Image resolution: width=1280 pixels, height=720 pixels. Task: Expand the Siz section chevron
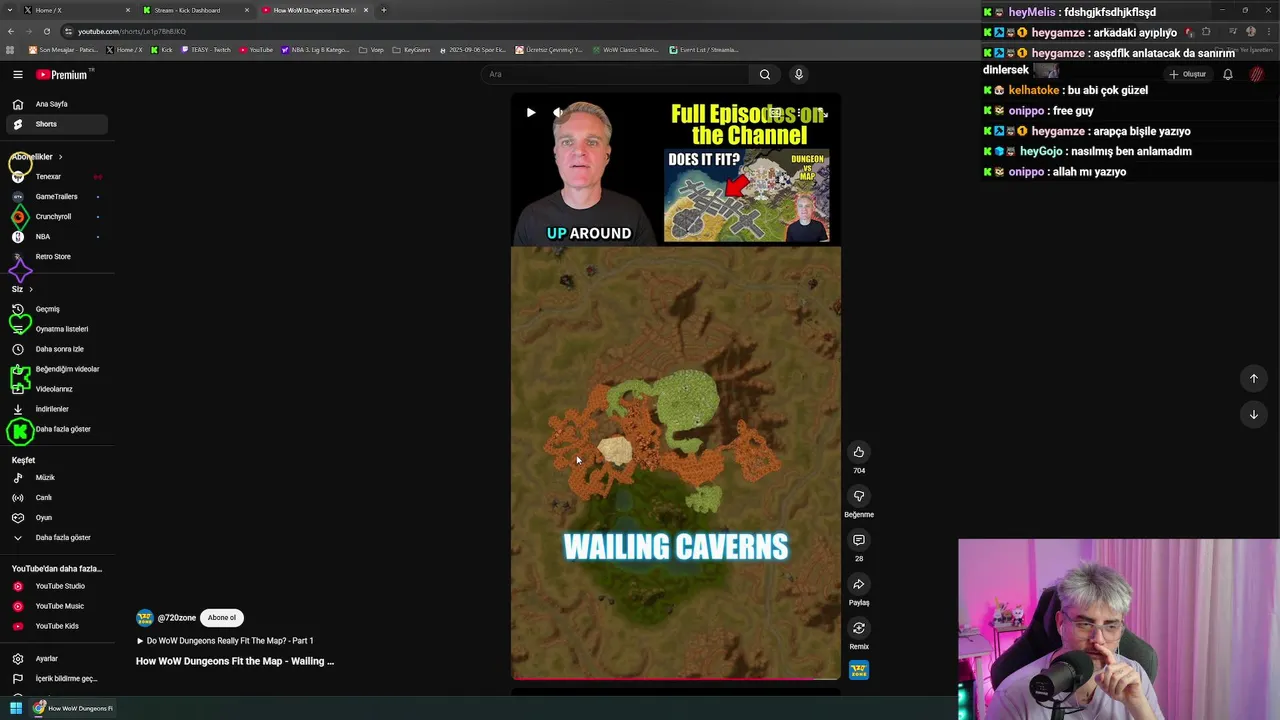[x=31, y=289]
